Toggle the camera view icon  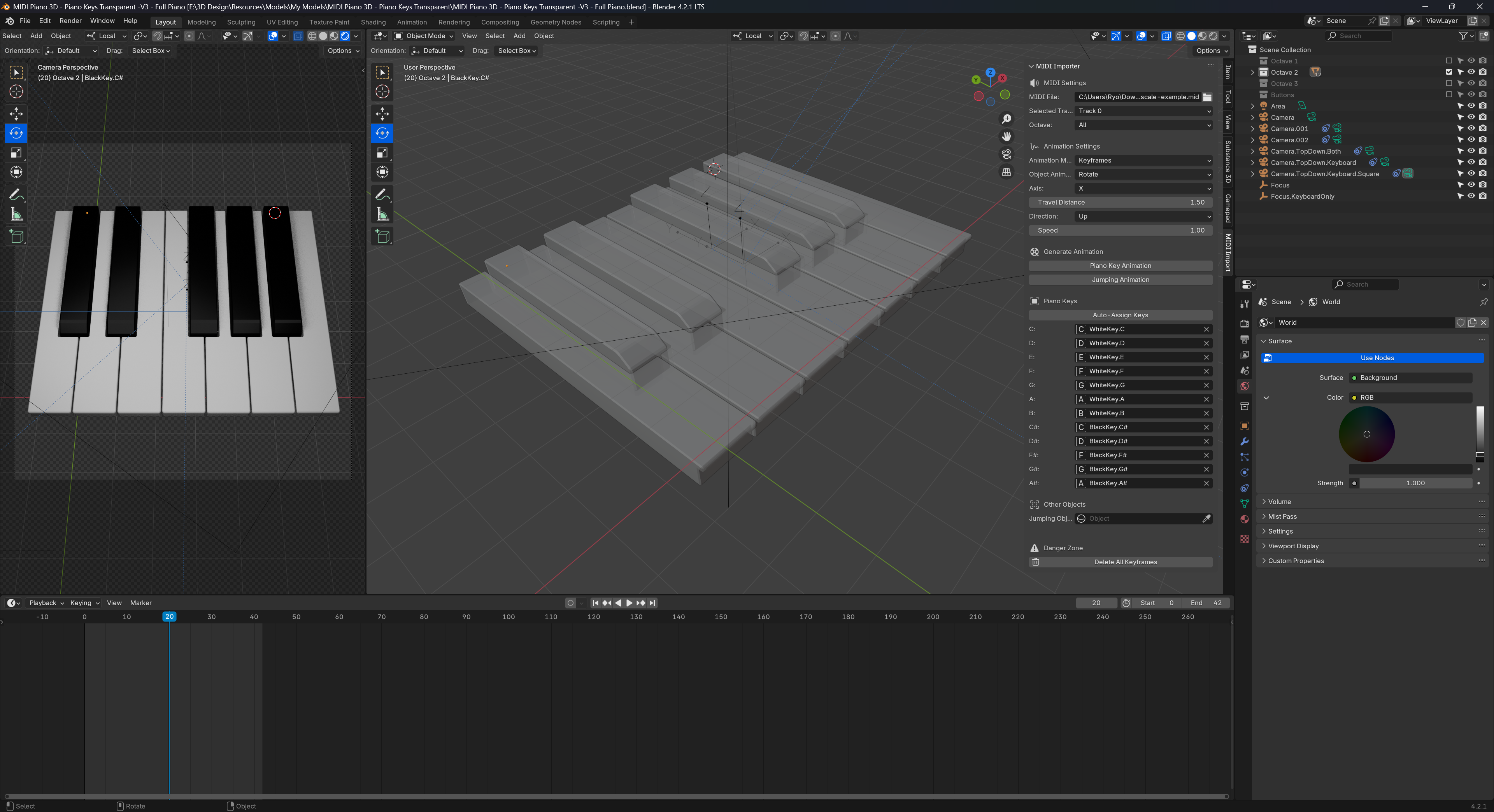(x=1006, y=154)
